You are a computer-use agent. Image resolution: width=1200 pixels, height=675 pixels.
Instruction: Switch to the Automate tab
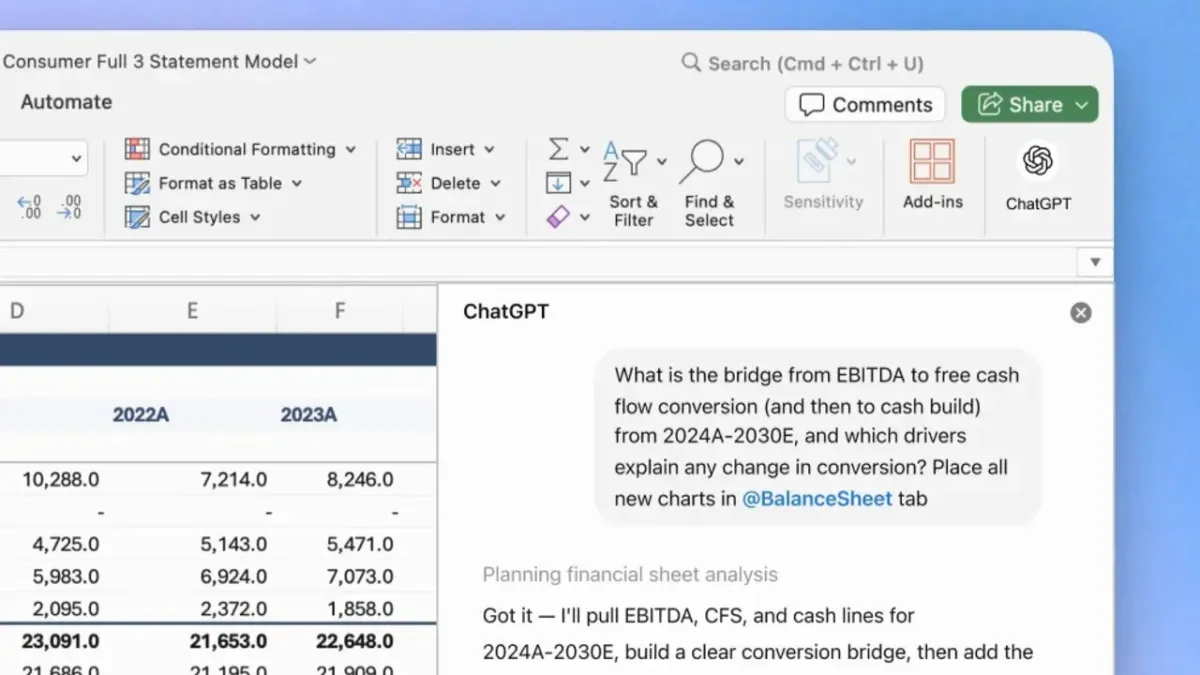click(x=65, y=101)
